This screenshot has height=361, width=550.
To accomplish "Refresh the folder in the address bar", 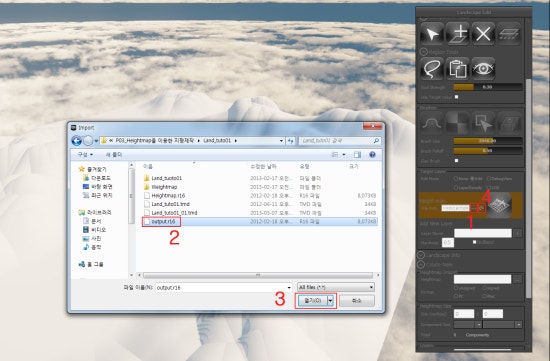I will (x=290, y=141).
